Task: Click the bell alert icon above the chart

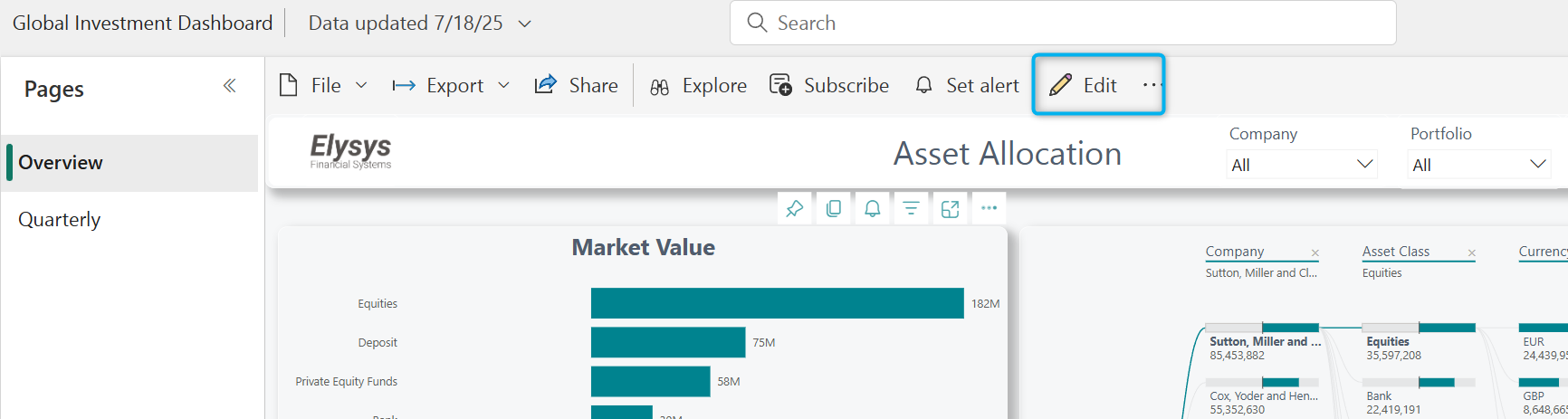Action: point(872,209)
